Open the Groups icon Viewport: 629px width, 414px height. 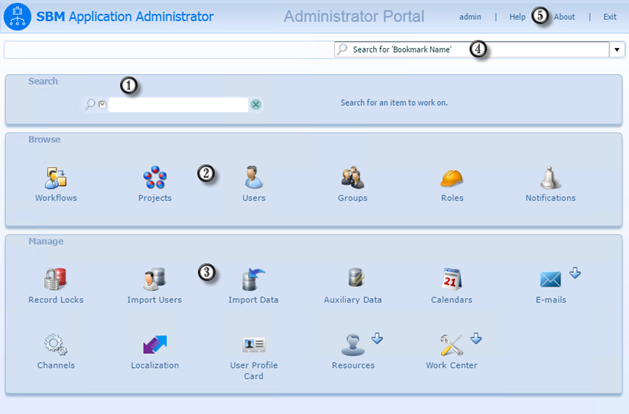(353, 177)
